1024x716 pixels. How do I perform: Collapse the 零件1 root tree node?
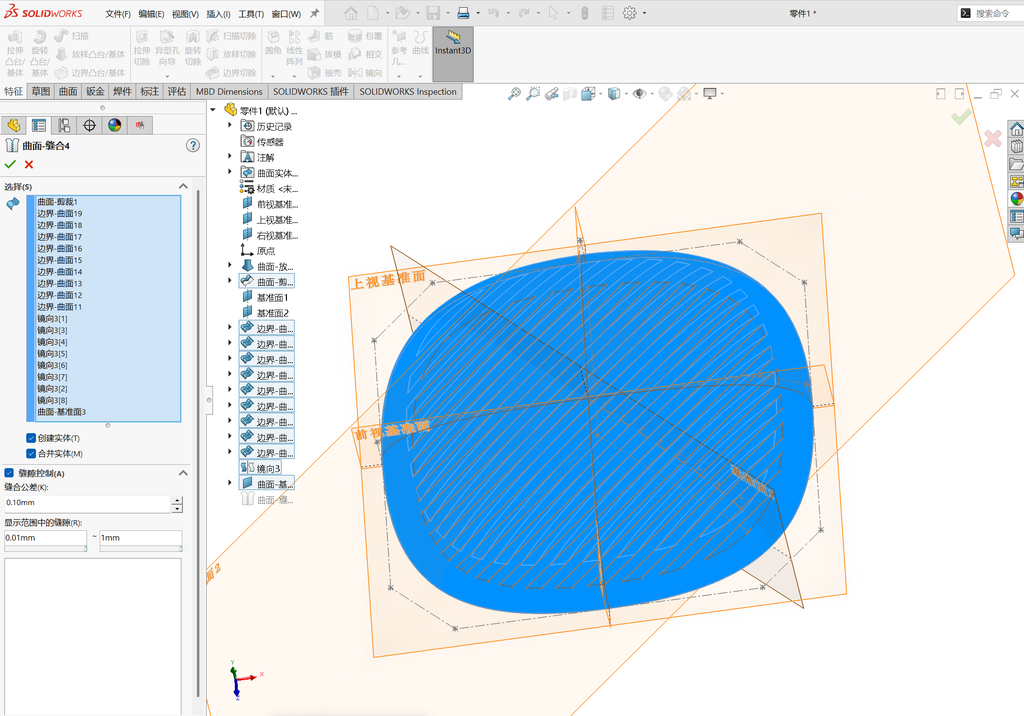click(x=213, y=110)
